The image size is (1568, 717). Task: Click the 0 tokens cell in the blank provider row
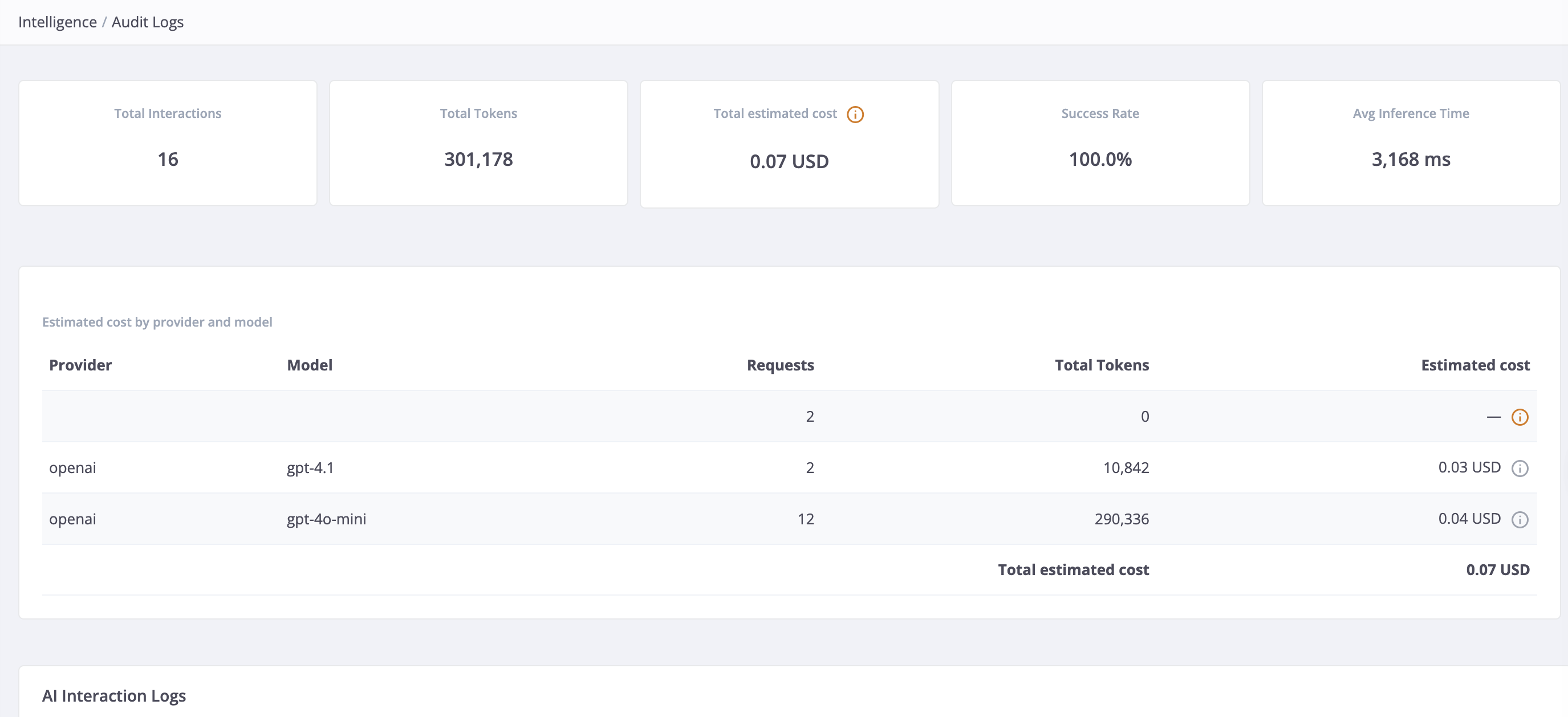(1145, 417)
